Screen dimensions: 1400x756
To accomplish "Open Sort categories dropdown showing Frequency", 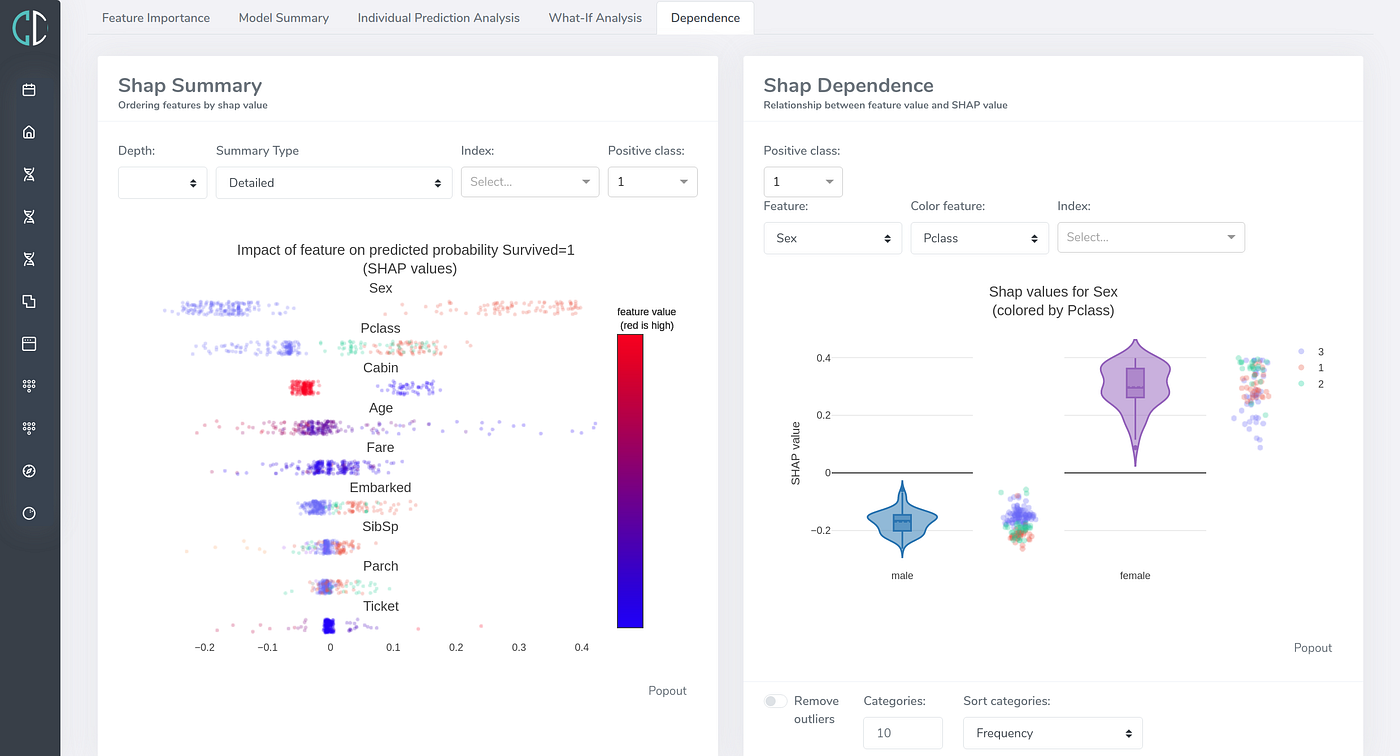I will 1053,733.
